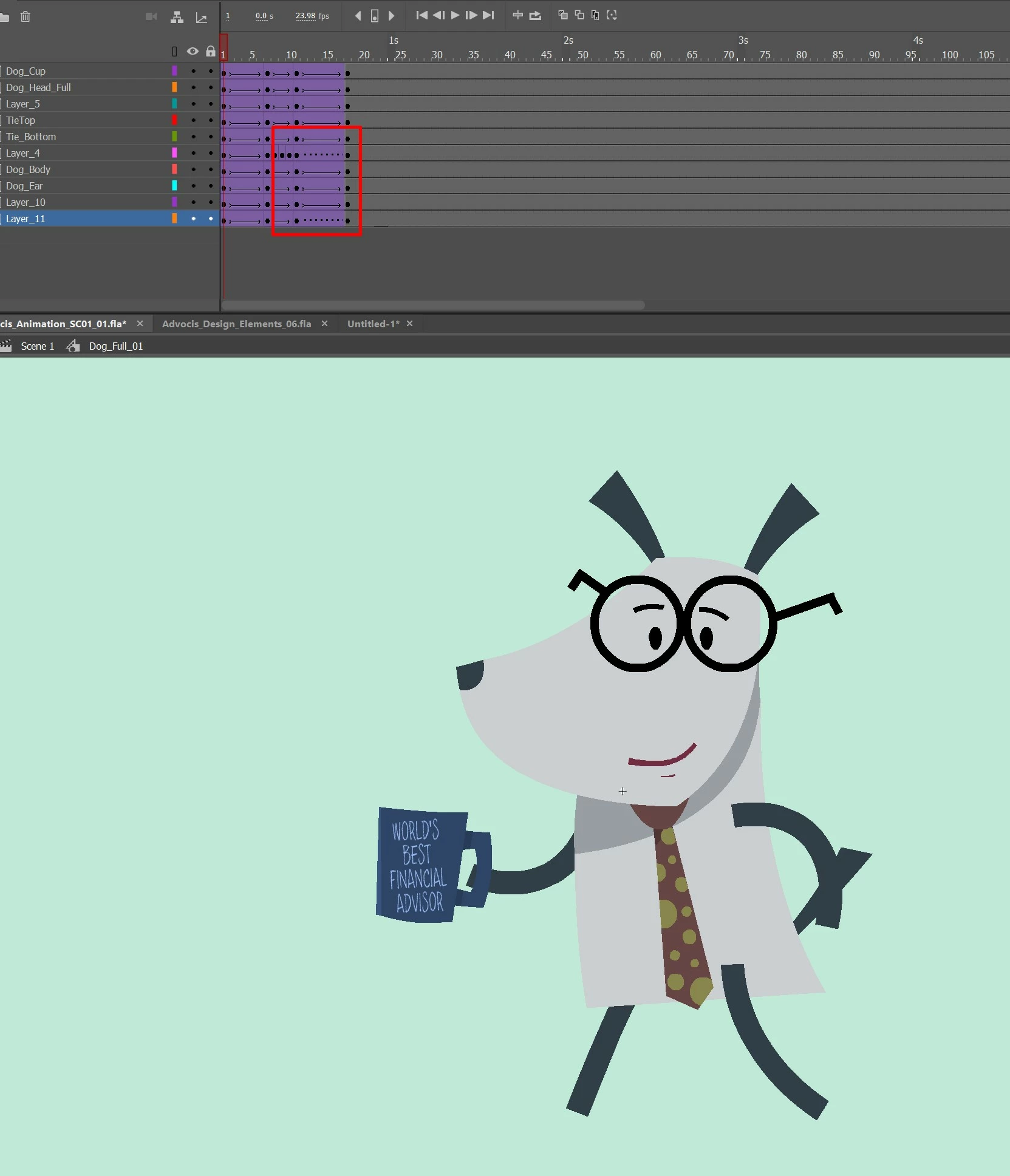Screen dimensions: 1010x1176
Task: Click the Dog_Body outline color swatch
Action: click(x=174, y=169)
